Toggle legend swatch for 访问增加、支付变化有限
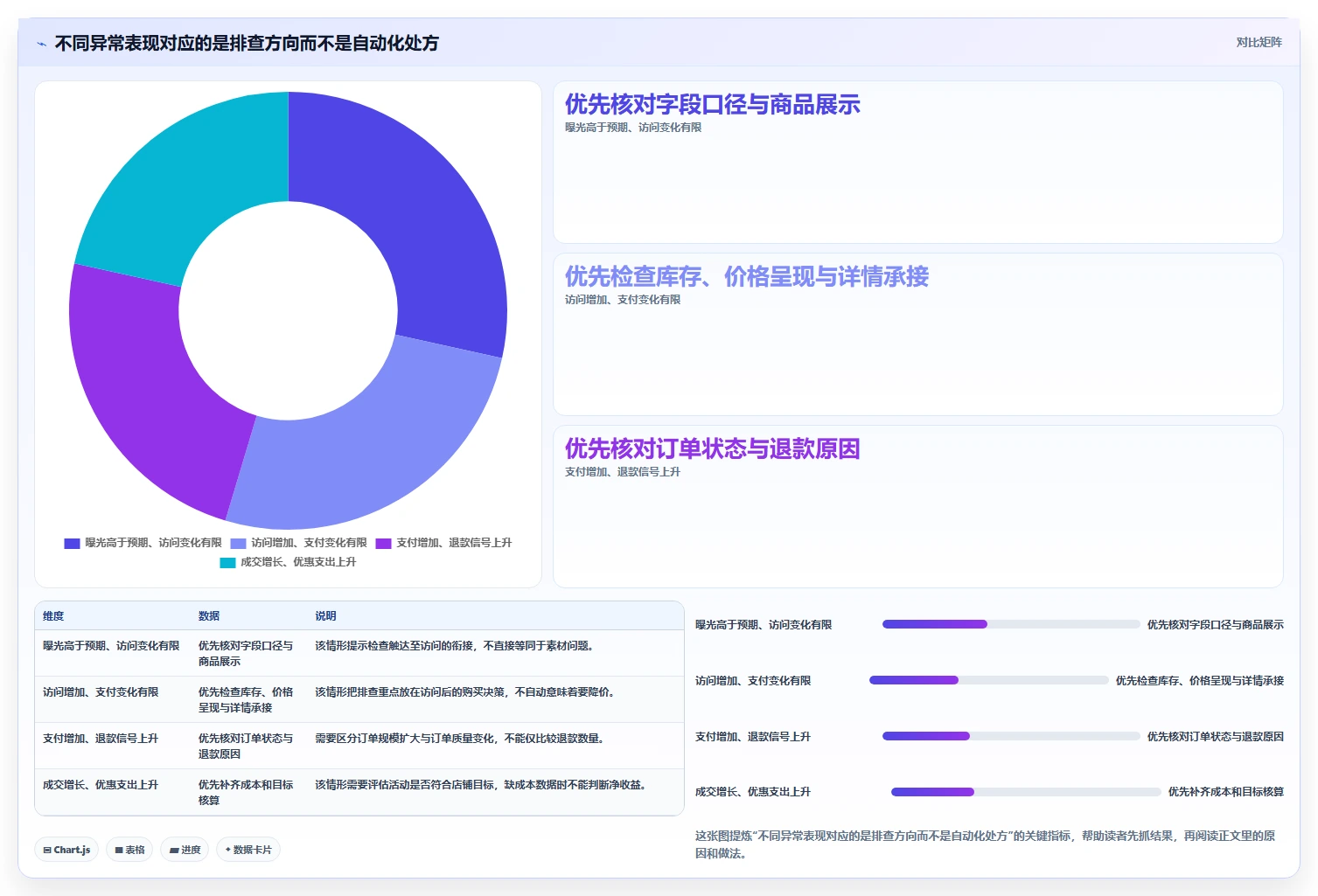1318x896 pixels. point(238,543)
